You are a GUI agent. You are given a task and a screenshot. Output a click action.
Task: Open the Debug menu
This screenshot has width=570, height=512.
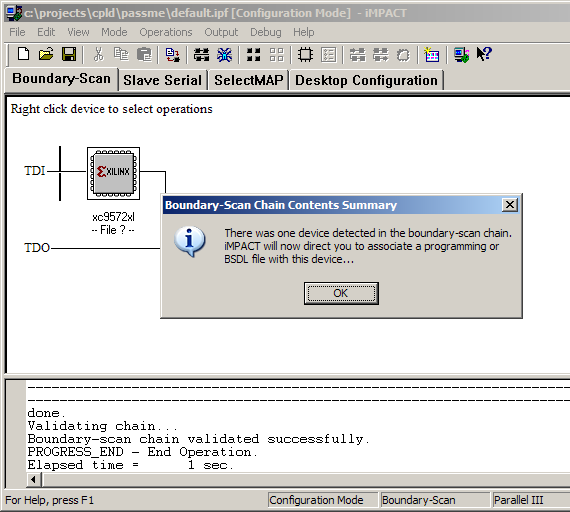(266, 32)
